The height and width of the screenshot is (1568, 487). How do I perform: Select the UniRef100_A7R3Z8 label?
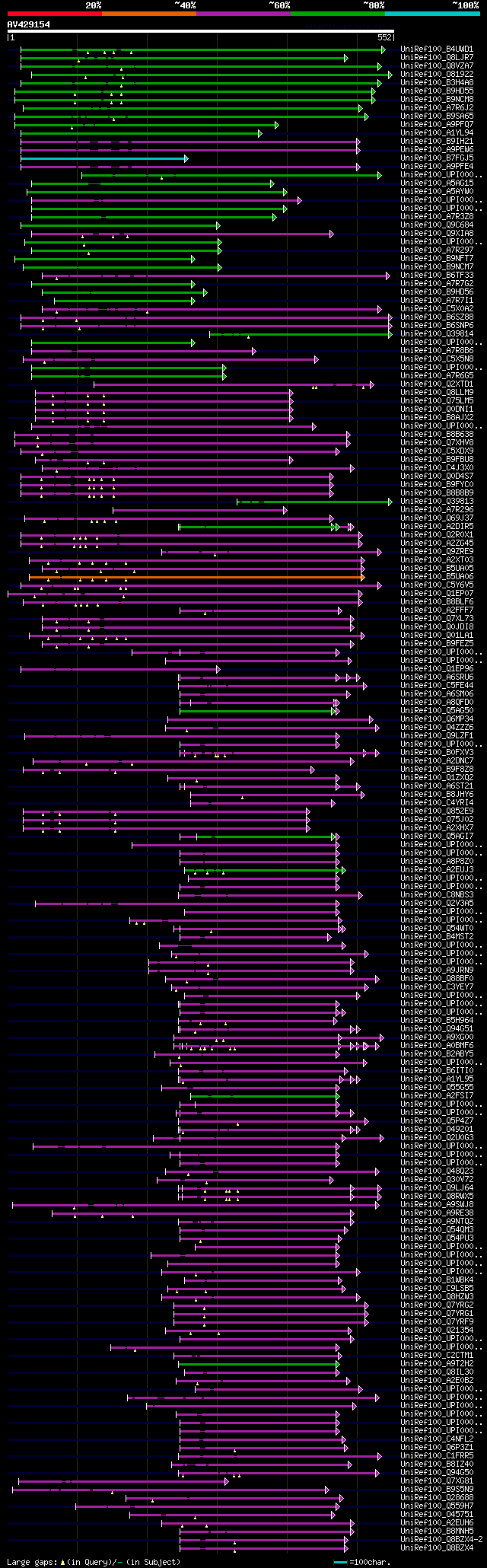tap(437, 217)
